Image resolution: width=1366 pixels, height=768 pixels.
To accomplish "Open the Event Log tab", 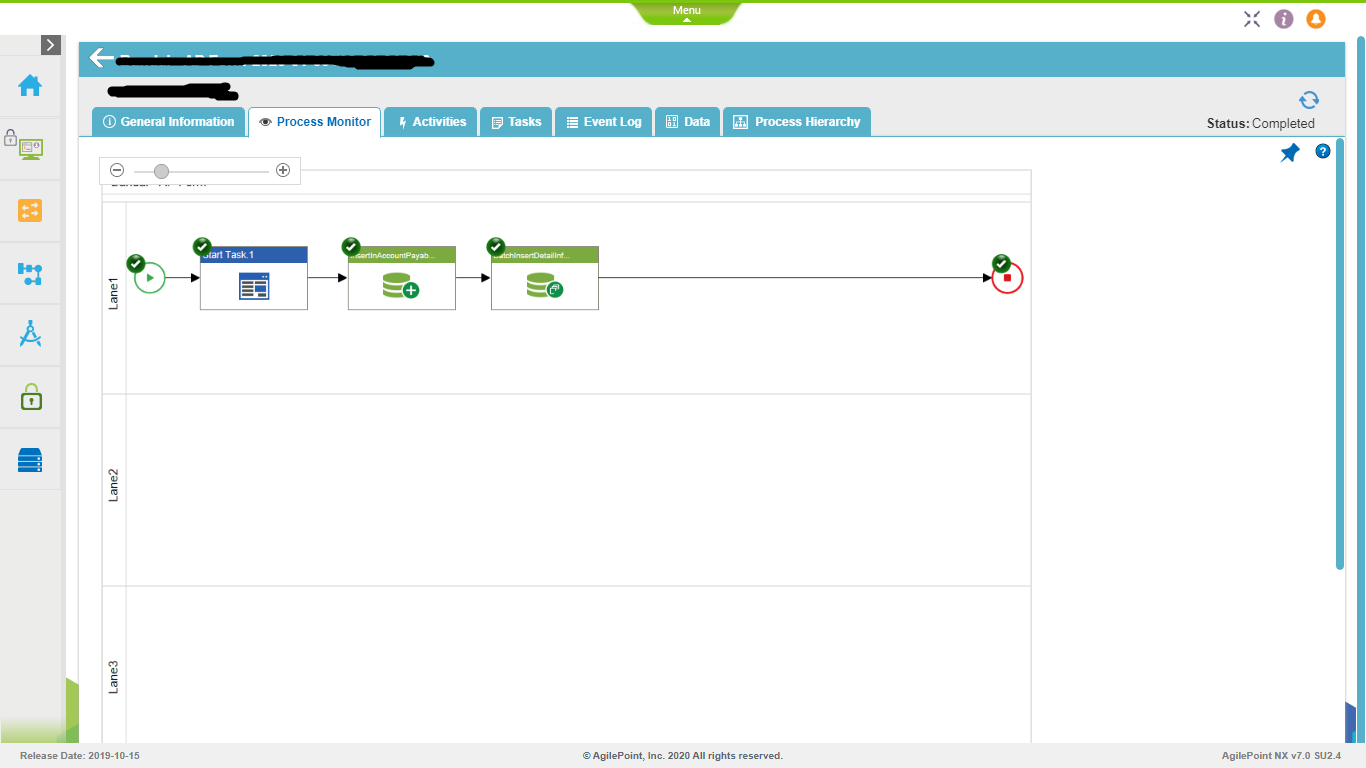I will (604, 122).
